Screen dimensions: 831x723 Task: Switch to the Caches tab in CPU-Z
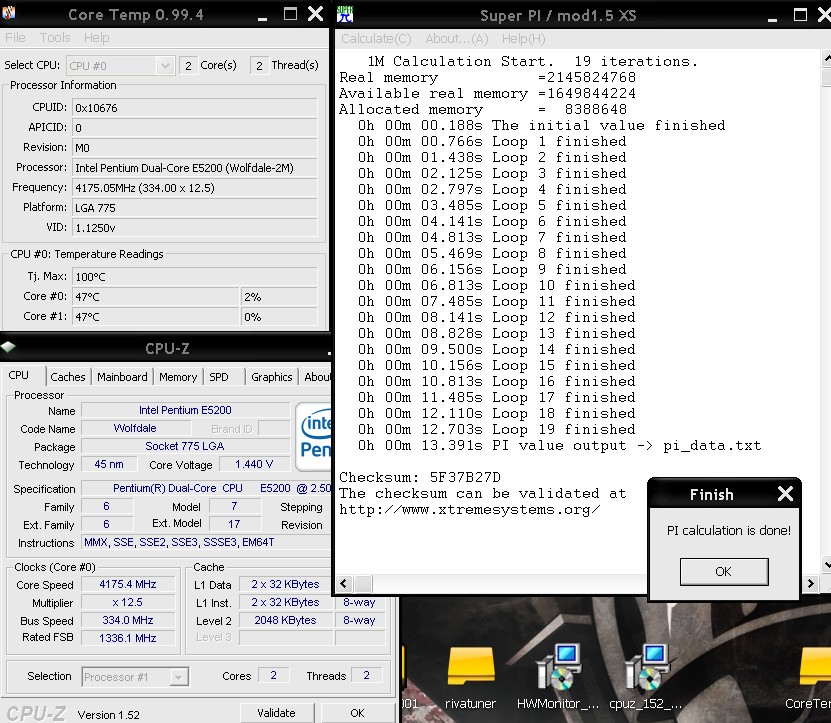pyautogui.click(x=67, y=377)
